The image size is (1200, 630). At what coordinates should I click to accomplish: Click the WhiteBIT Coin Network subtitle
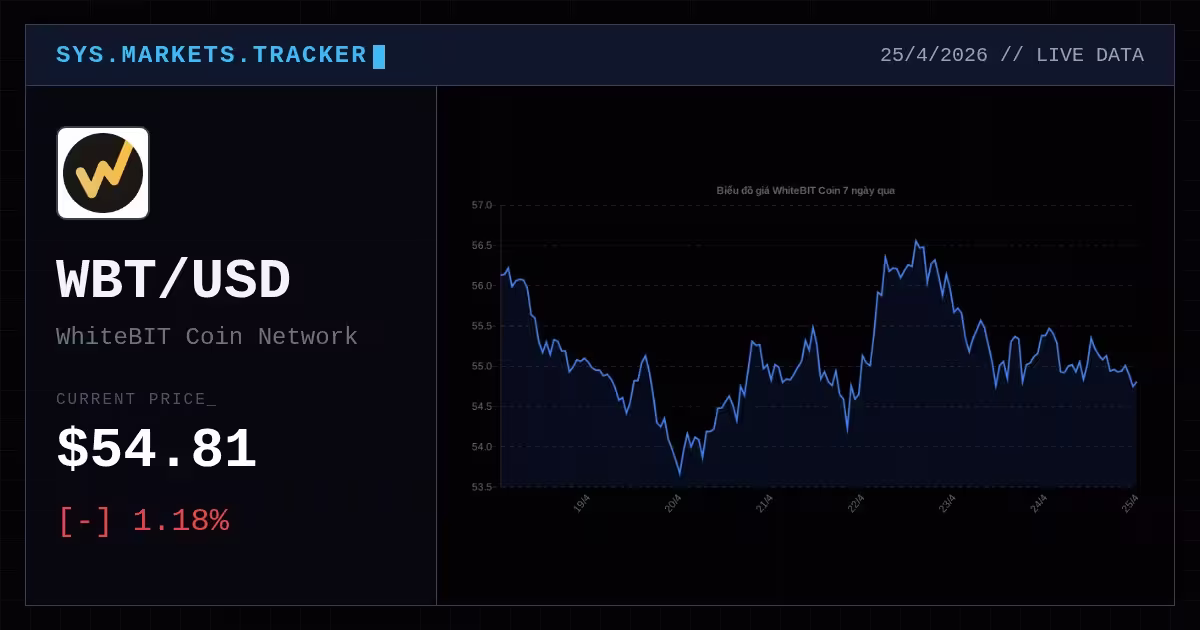[x=207, y=336]
